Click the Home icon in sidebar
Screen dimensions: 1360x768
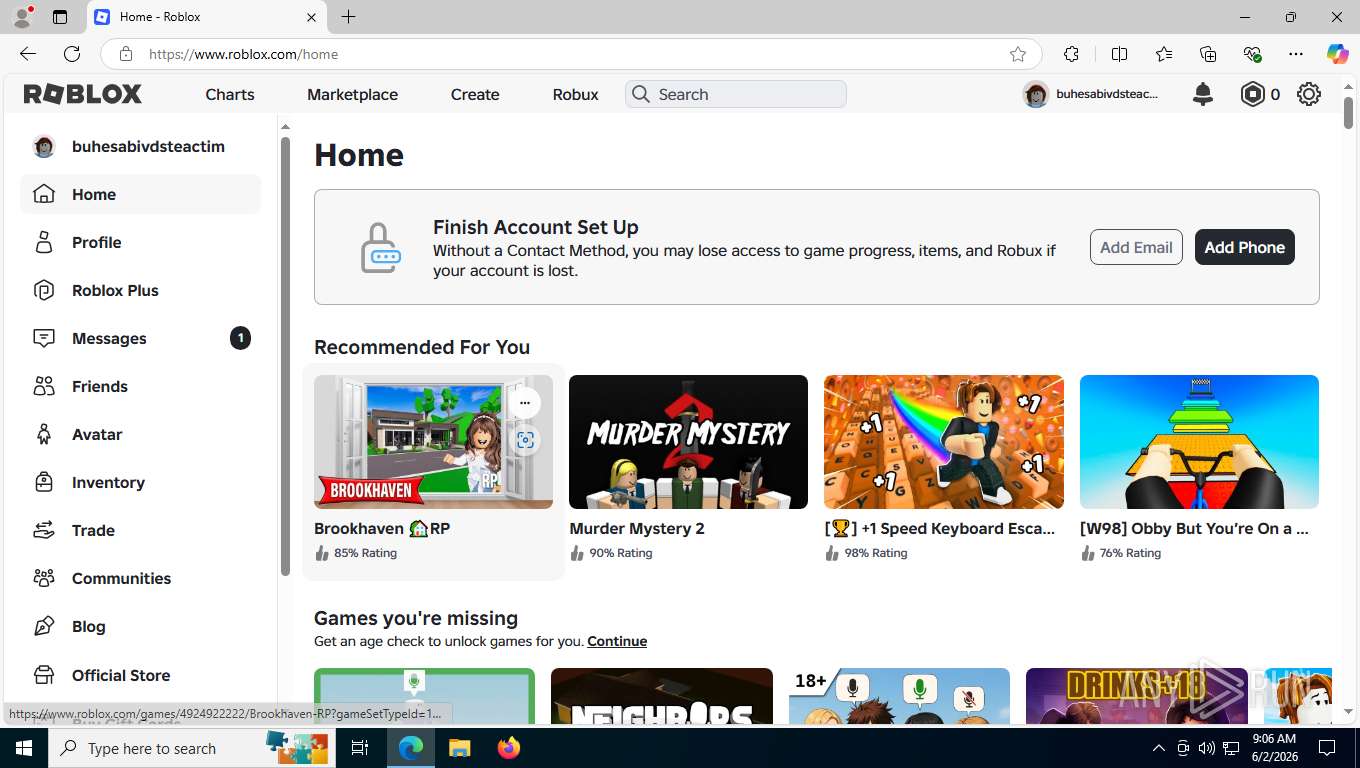(44, 194)
